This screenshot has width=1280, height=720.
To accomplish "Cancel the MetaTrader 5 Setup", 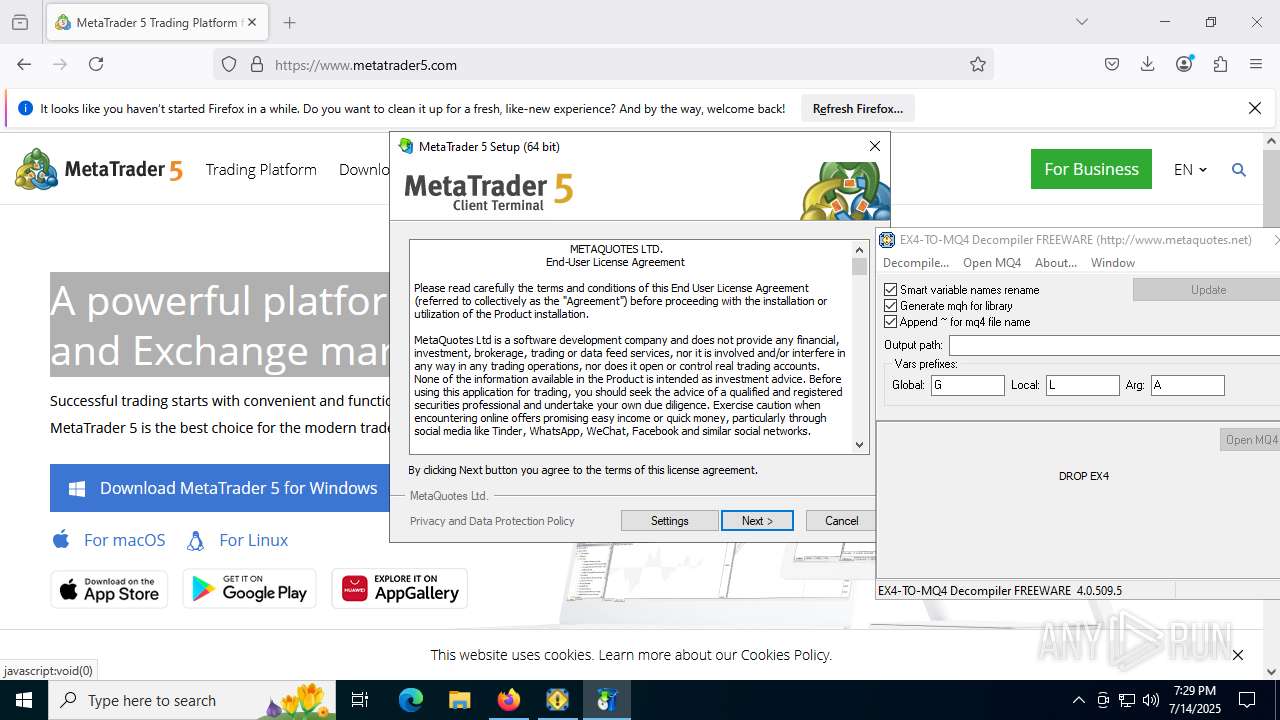I will click(x=841, y=521).
